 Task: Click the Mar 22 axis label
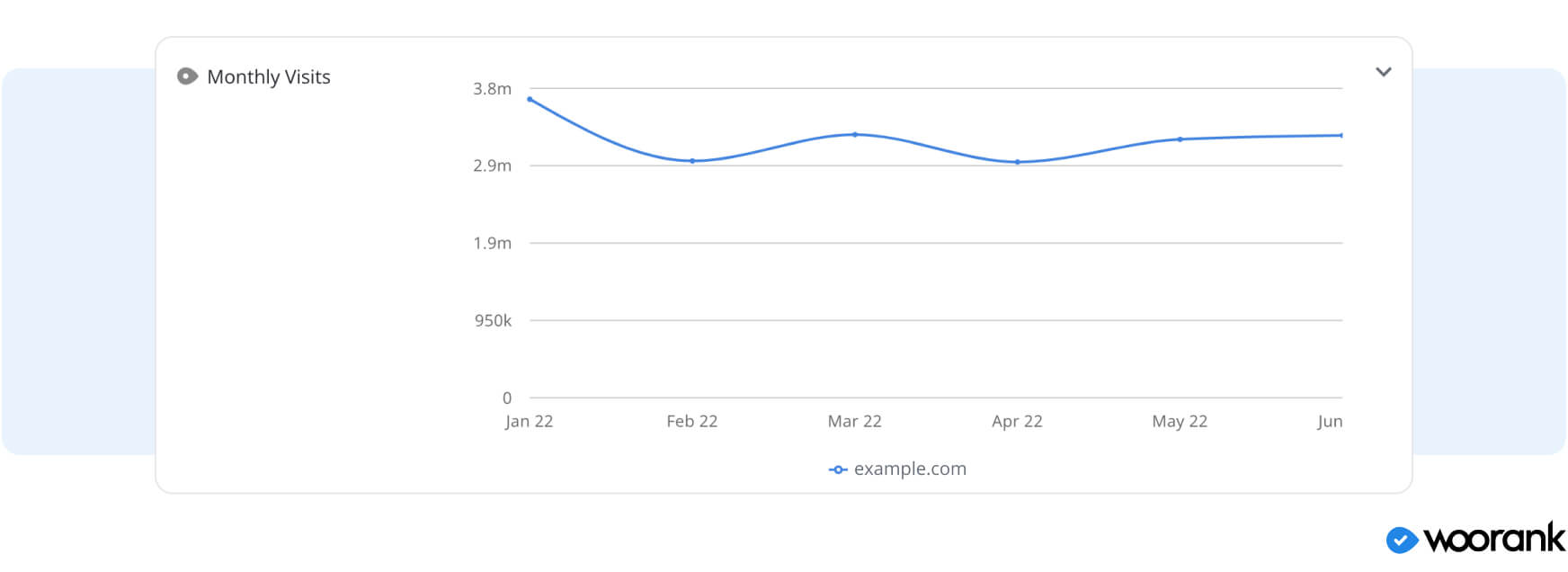click(x=854, y=422)
